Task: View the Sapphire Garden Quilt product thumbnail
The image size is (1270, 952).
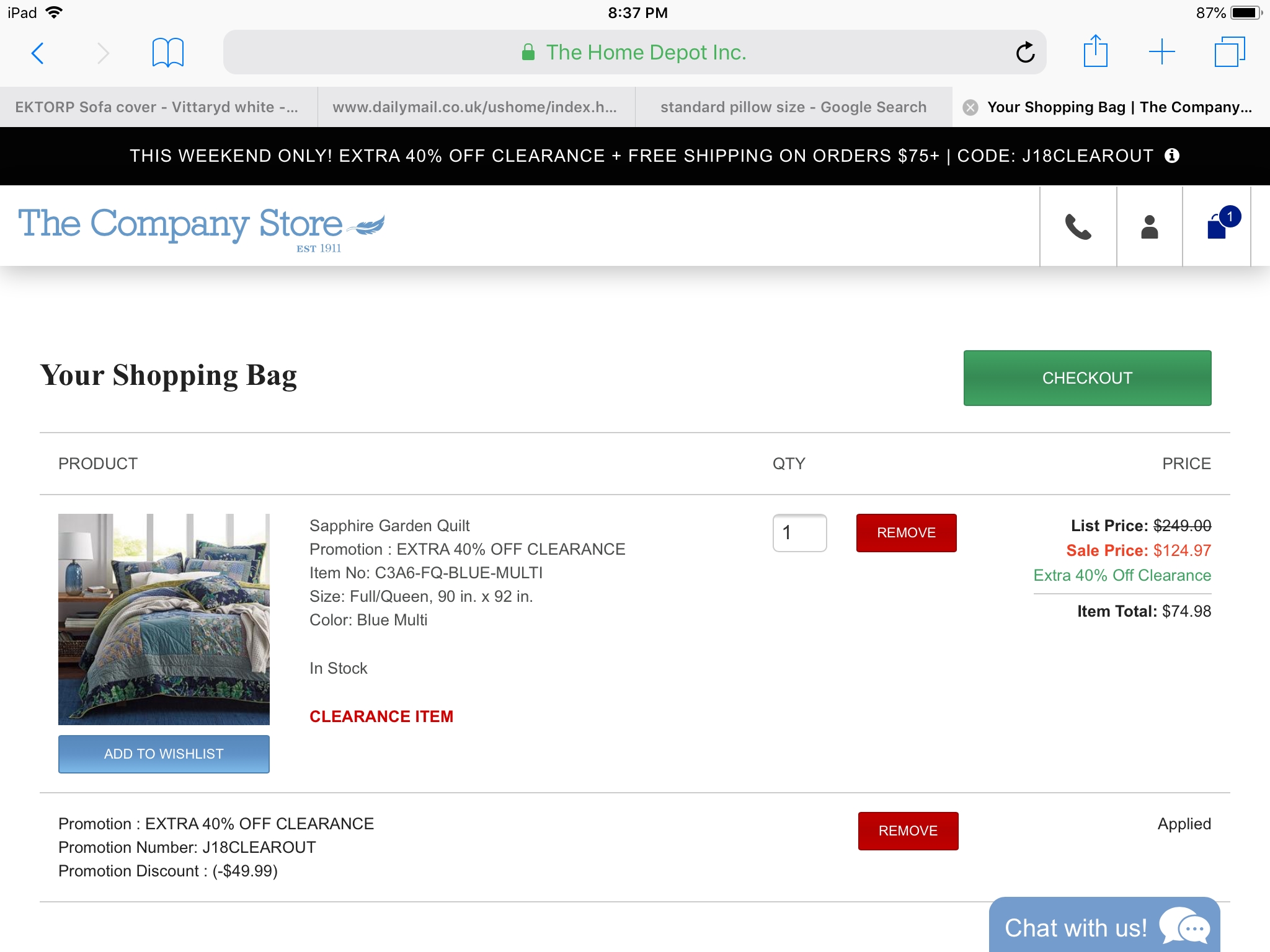Action: point(164,620)
